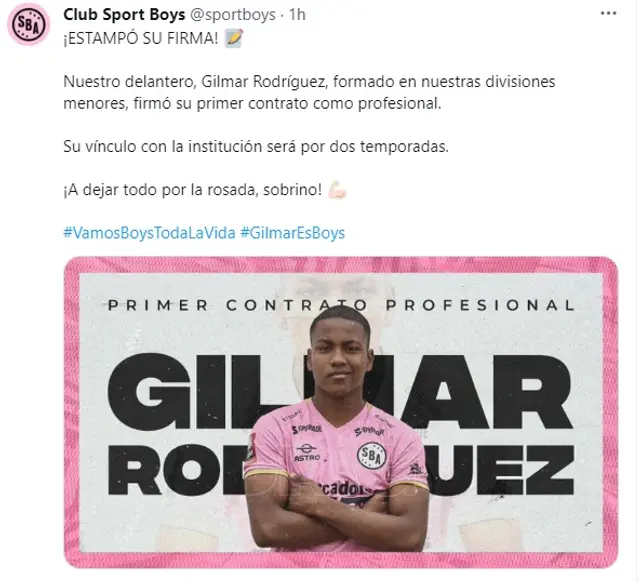Click the player's crossed arms in the image
Image resolution: width=640 pixels, height=582 pixels.
coord(337,516)
